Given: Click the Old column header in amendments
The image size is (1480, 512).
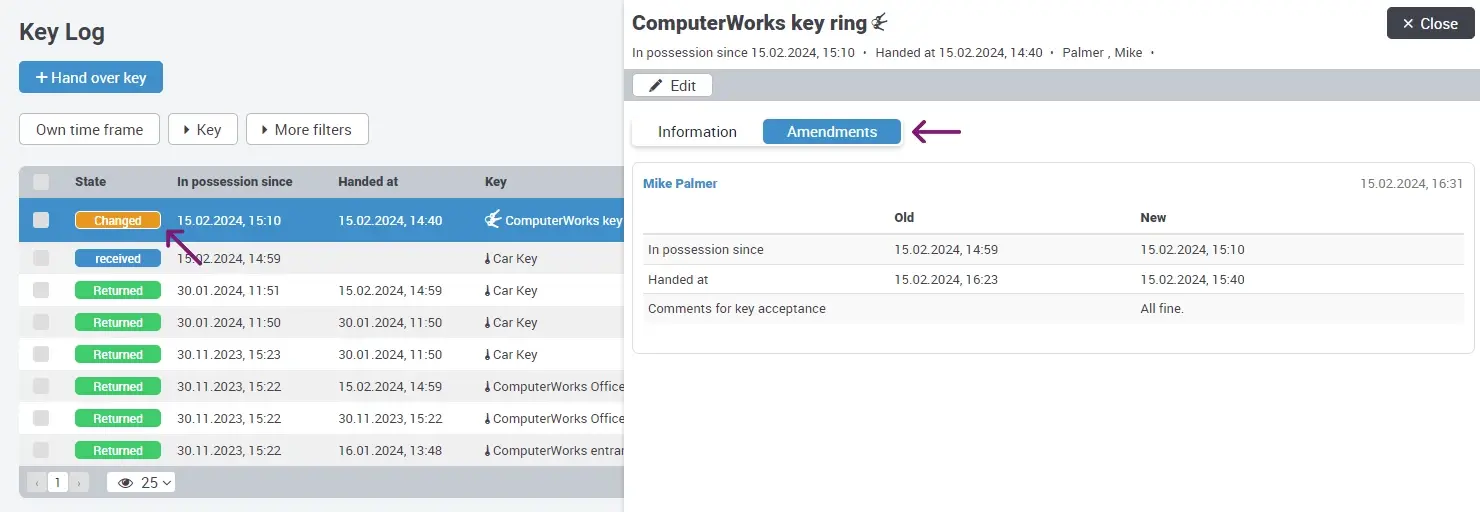Looking at the screenshot, I should 904,217.
